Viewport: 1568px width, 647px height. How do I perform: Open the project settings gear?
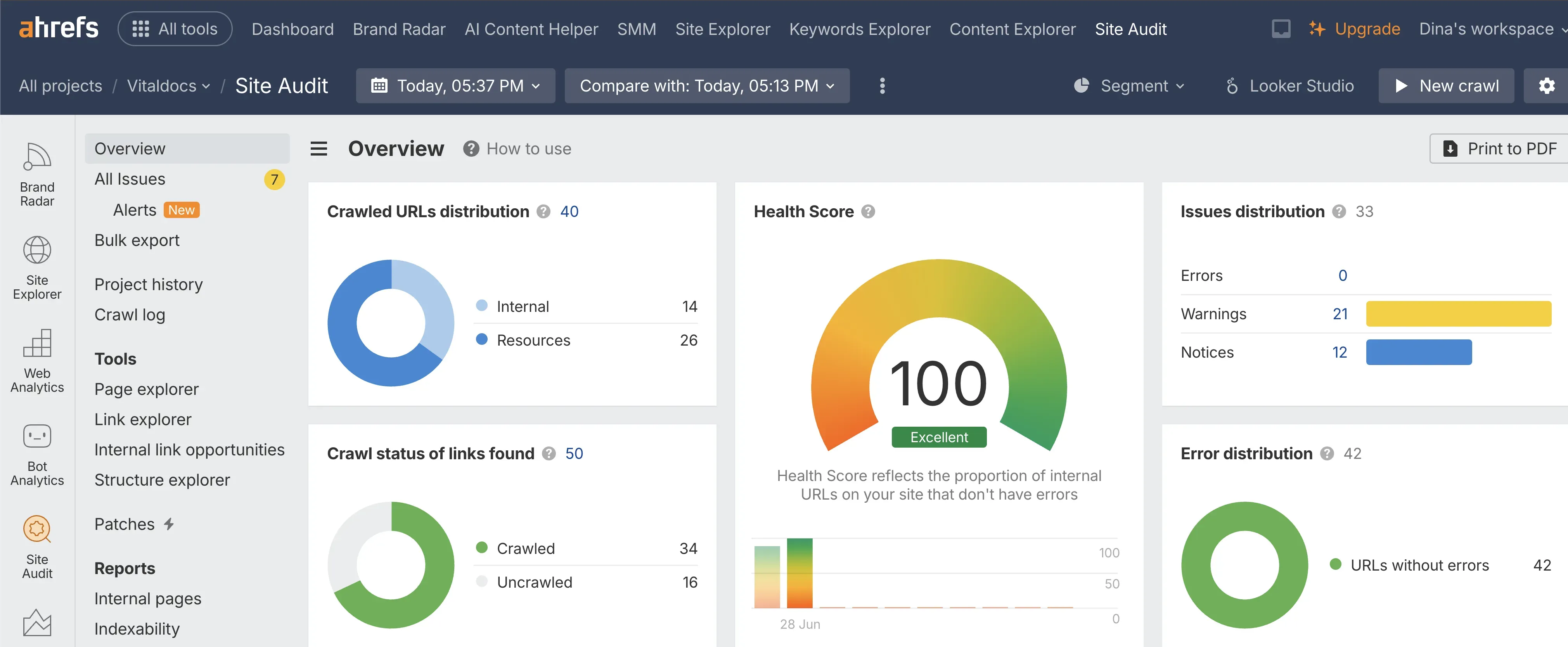(x=1546, y=86)
